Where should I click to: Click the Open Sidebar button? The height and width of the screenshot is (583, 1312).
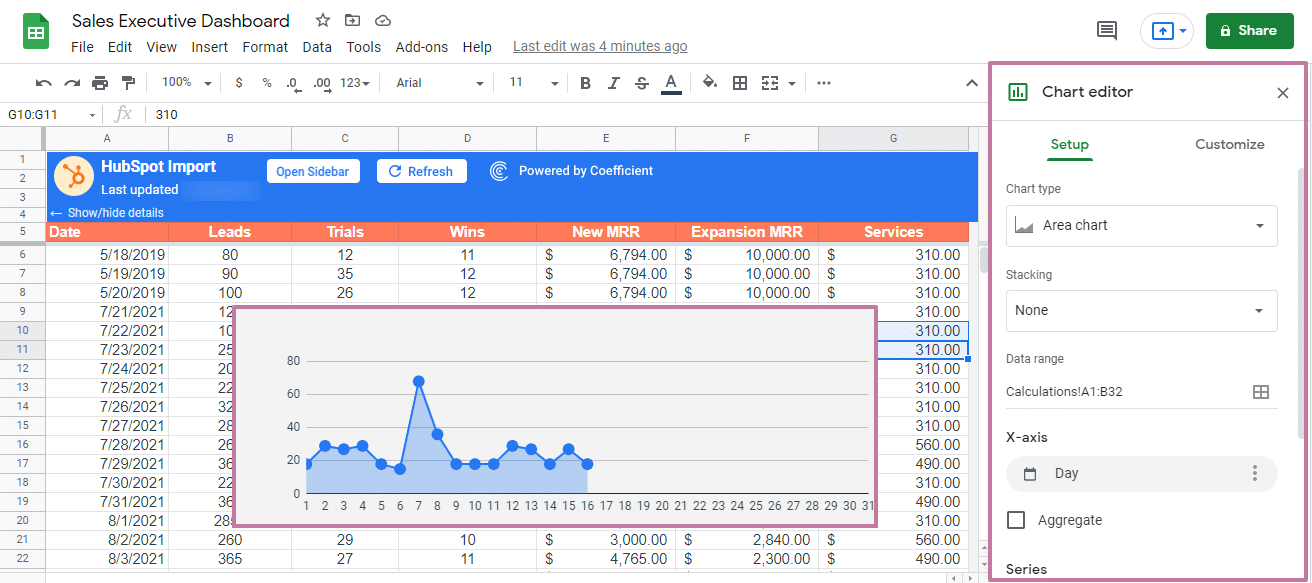[x=313, y=172]
